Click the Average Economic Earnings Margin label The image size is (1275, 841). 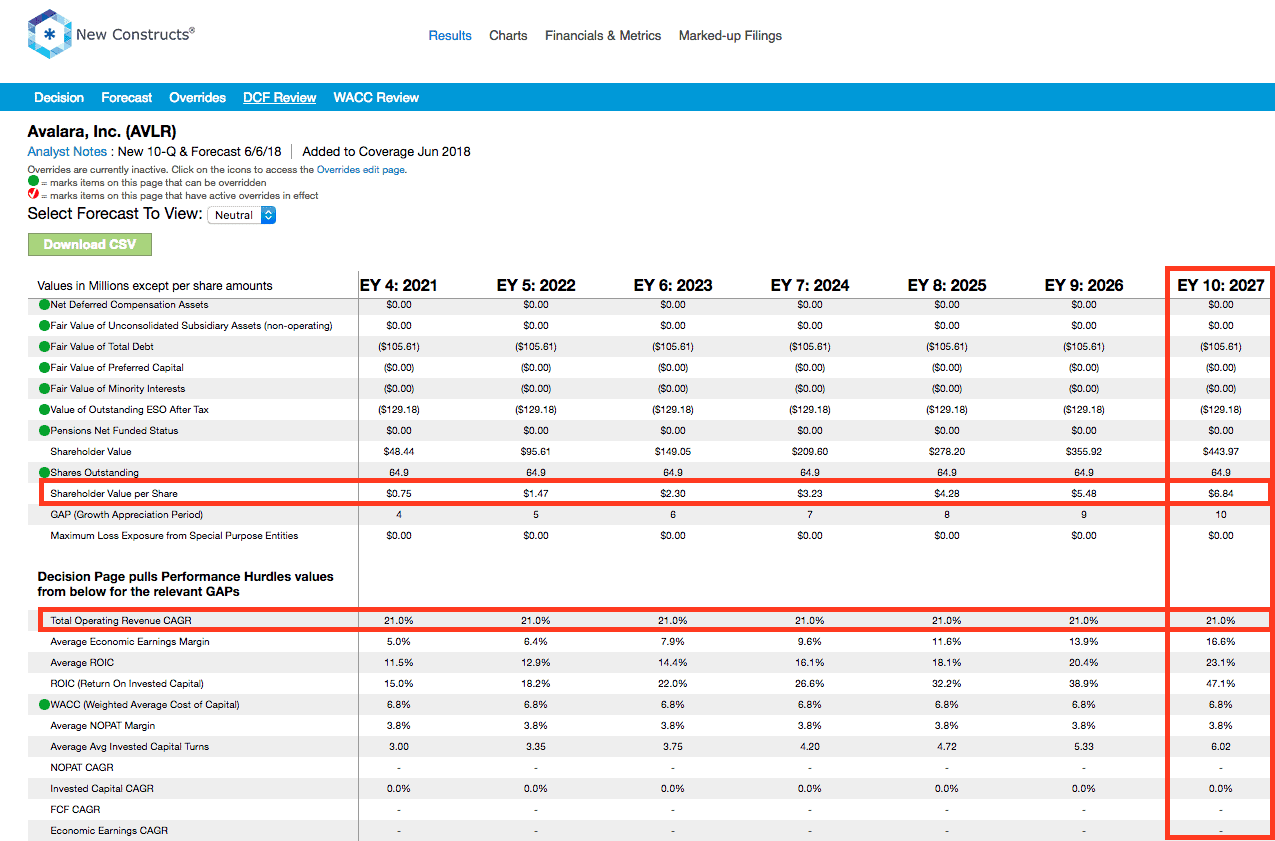130,641
